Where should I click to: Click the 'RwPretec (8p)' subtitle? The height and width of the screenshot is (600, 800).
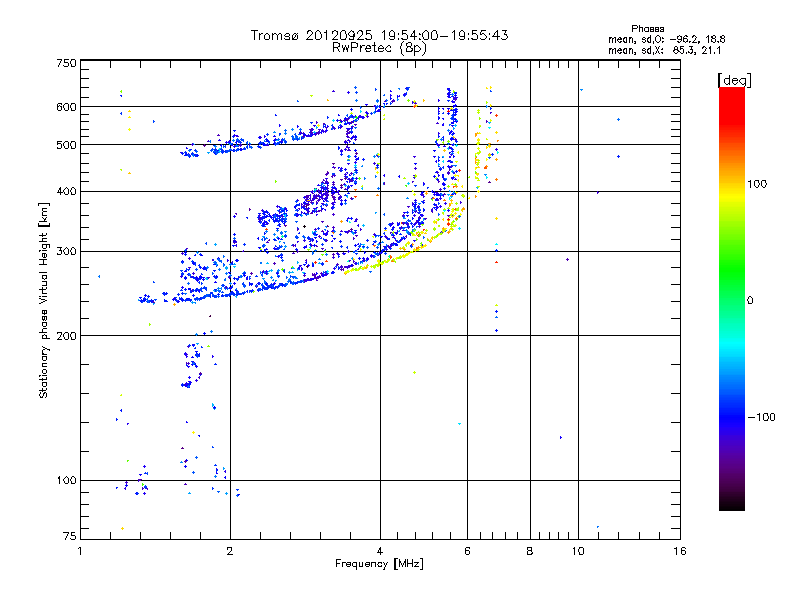coord(379,48)
